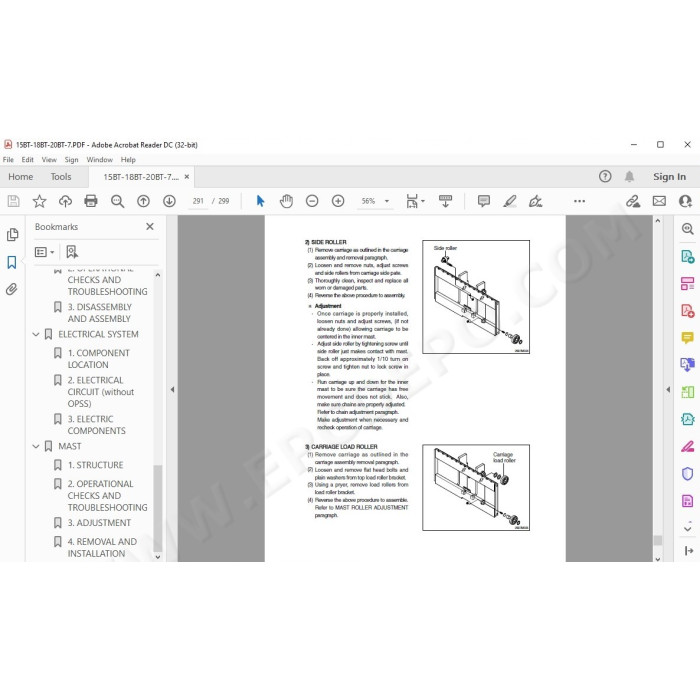Open Page Thumbnails panel
This screenshot has width=700, height=700.
[12, 234]
